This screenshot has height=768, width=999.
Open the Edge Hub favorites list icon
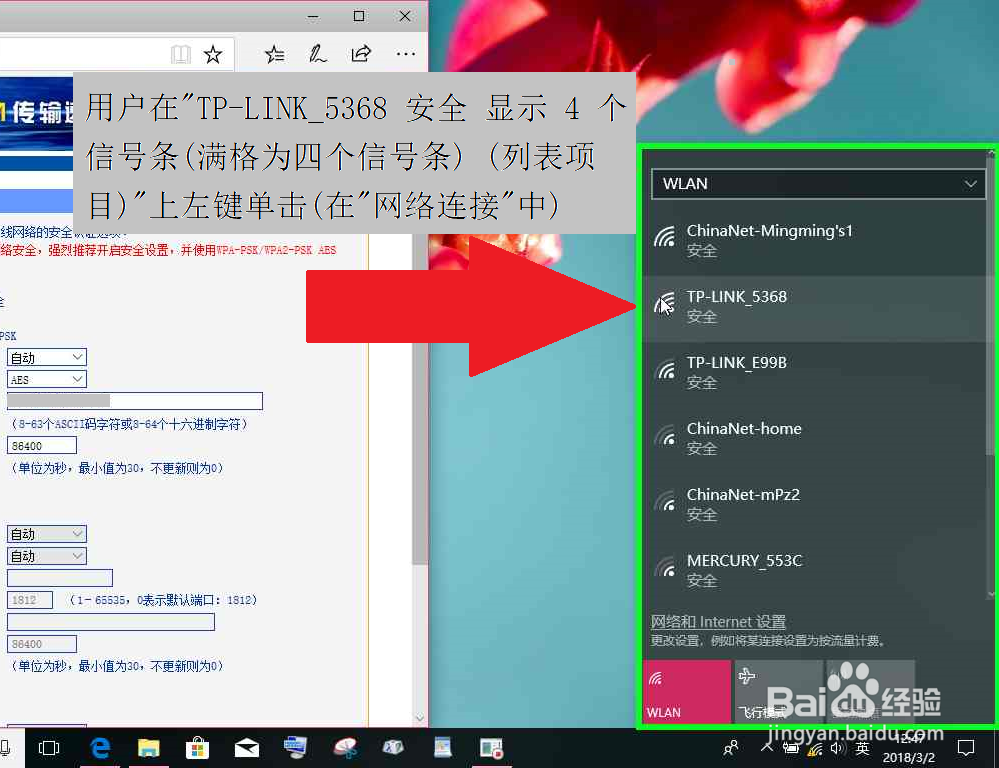click(x=274, y=55)
